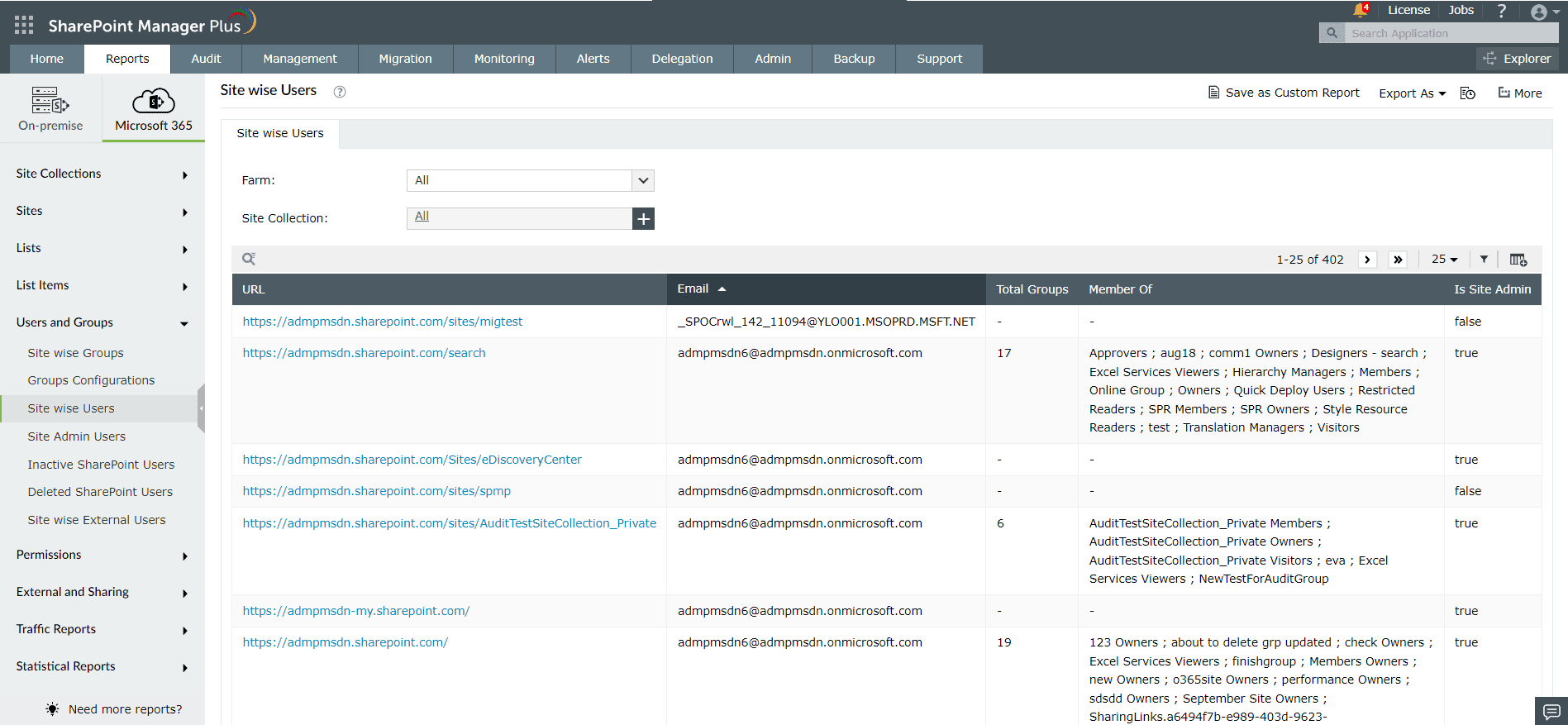The width and height of the screenshot is (1568, 725).
Task: Open Inactive SharePoint Users report
Action: tap(101, 465)
